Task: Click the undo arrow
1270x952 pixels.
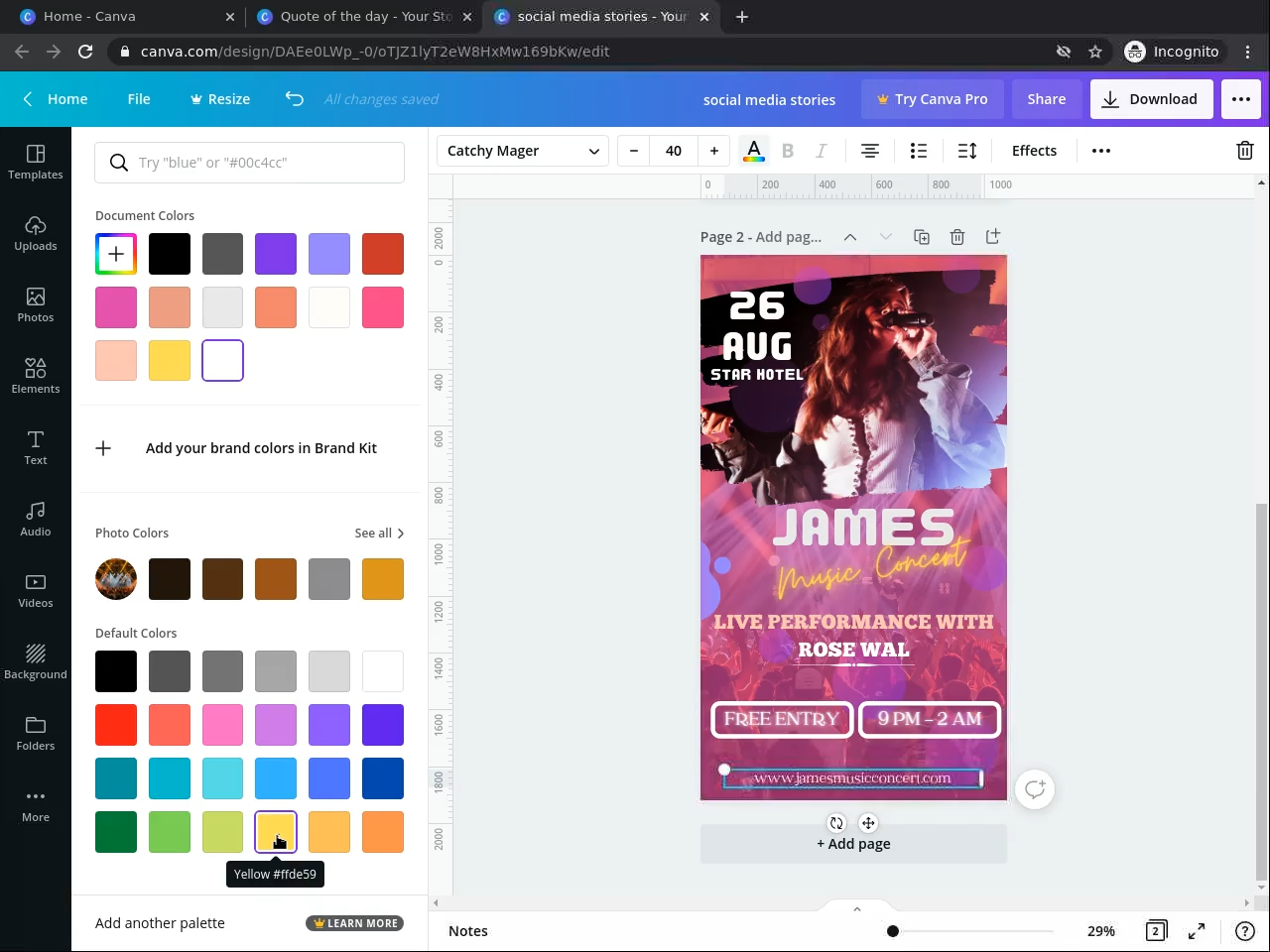Action: [x=295, y=99]
